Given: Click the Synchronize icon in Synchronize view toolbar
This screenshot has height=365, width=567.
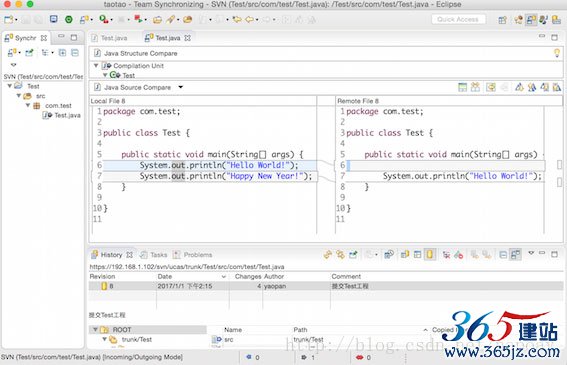Looking at the screenshot, I should pos(11,53).
